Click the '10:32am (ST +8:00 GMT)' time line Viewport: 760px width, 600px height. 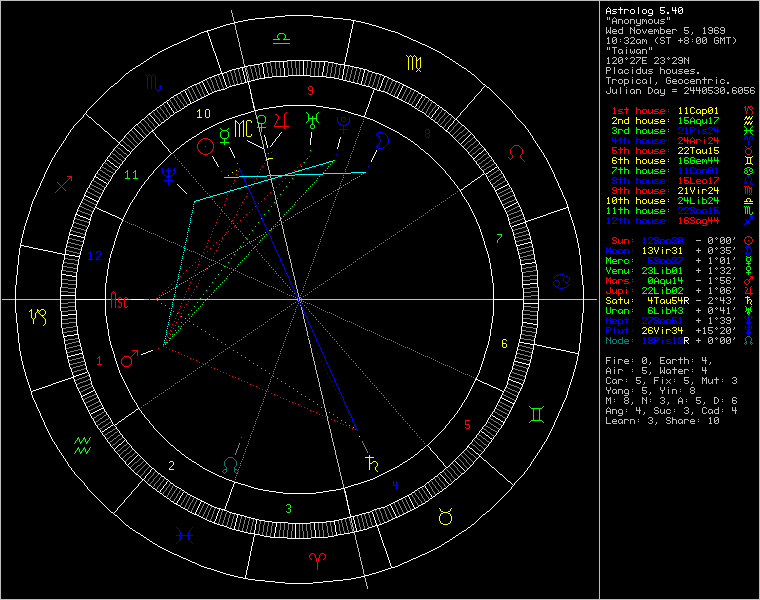click(x=671, y=41)
